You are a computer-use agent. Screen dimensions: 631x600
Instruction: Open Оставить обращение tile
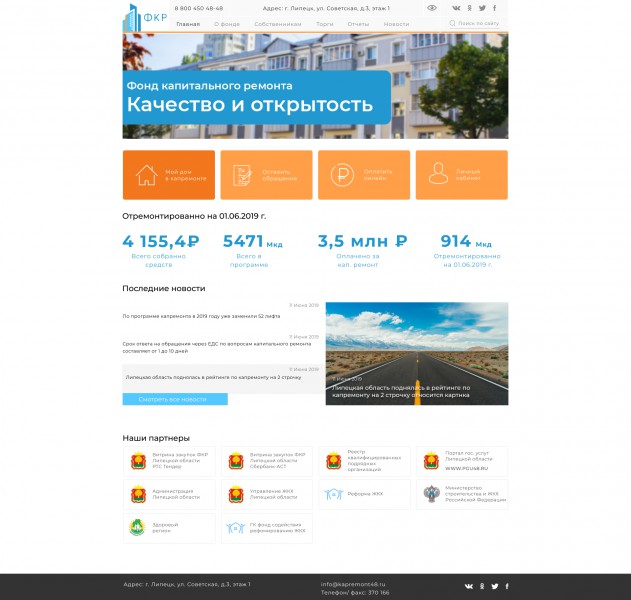tap(266, 175)
